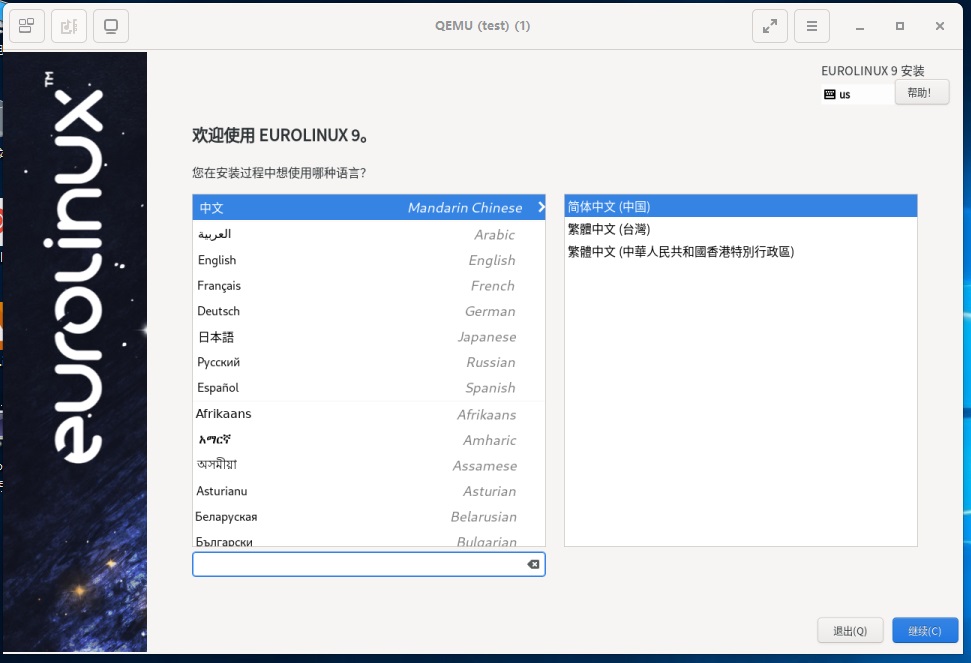Select 中文 Mandarin Chinese language row
This screenshot has height=663, width=971.
pos(369,207)
